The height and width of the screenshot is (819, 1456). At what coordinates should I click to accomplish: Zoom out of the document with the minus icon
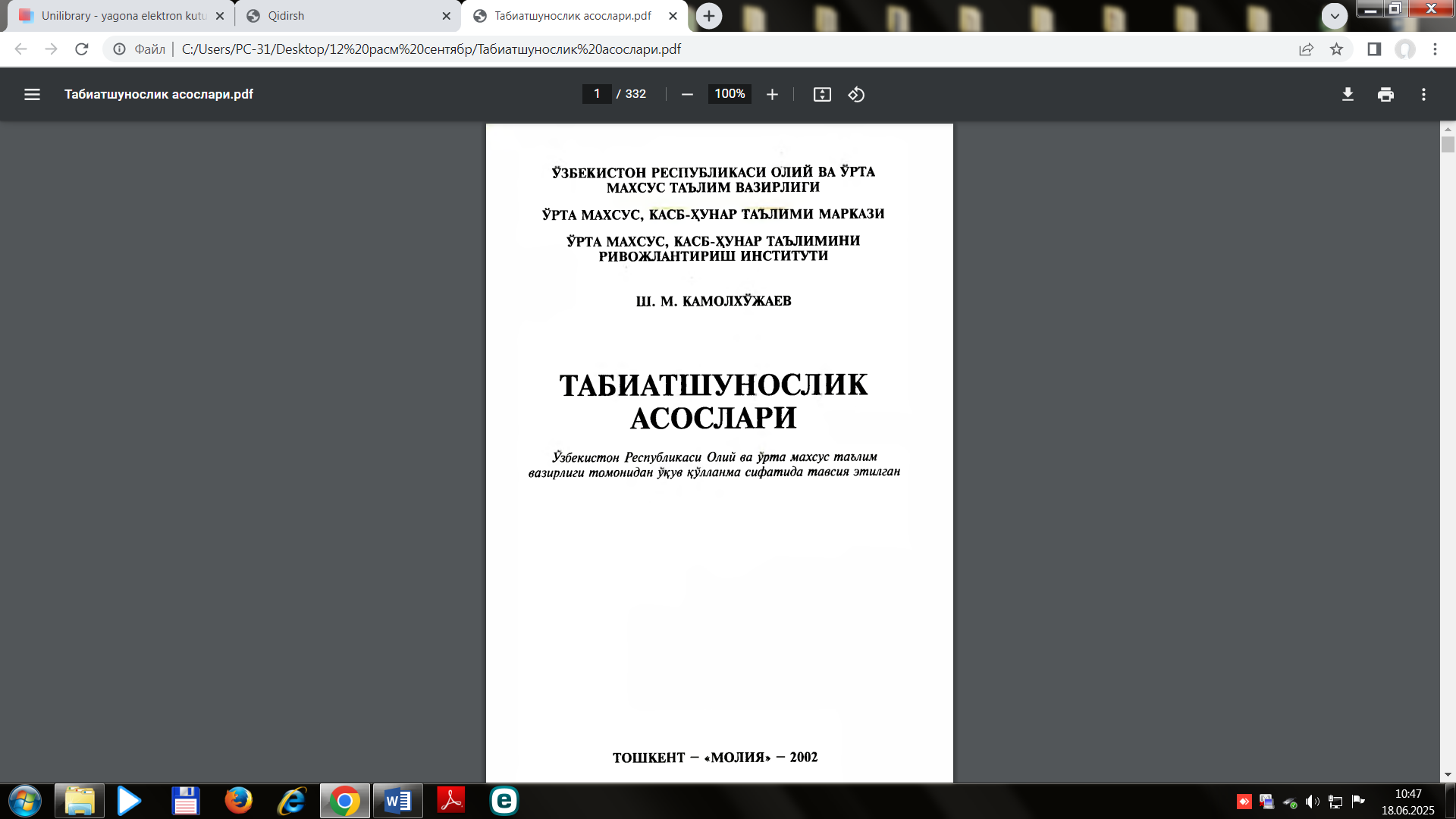[687, 94]
